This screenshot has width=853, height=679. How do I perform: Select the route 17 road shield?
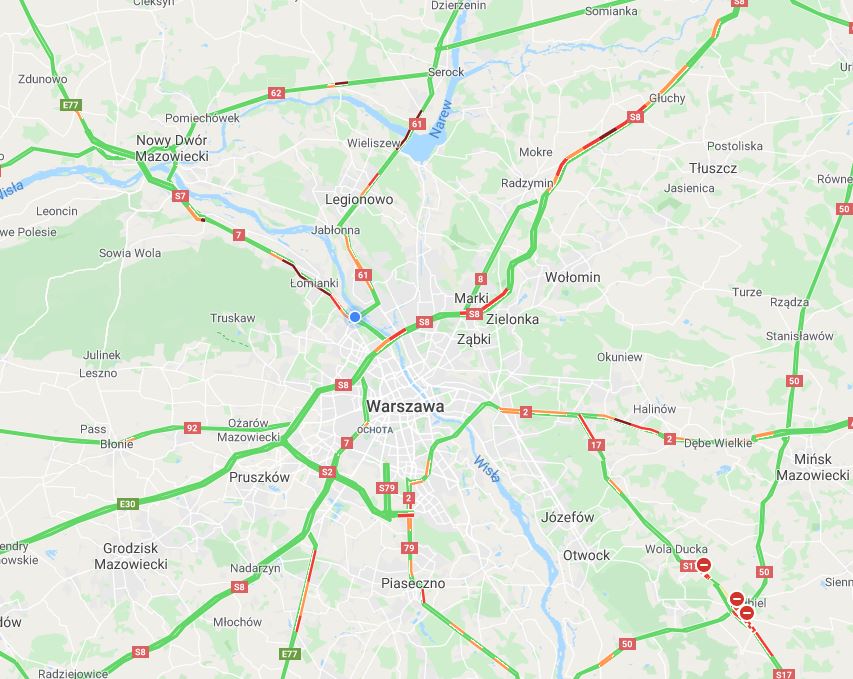(596, 445)
